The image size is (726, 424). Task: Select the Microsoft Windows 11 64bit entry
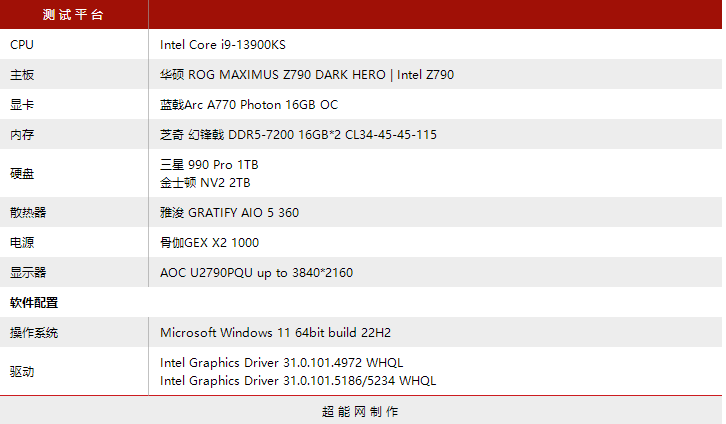click(260, 332)
